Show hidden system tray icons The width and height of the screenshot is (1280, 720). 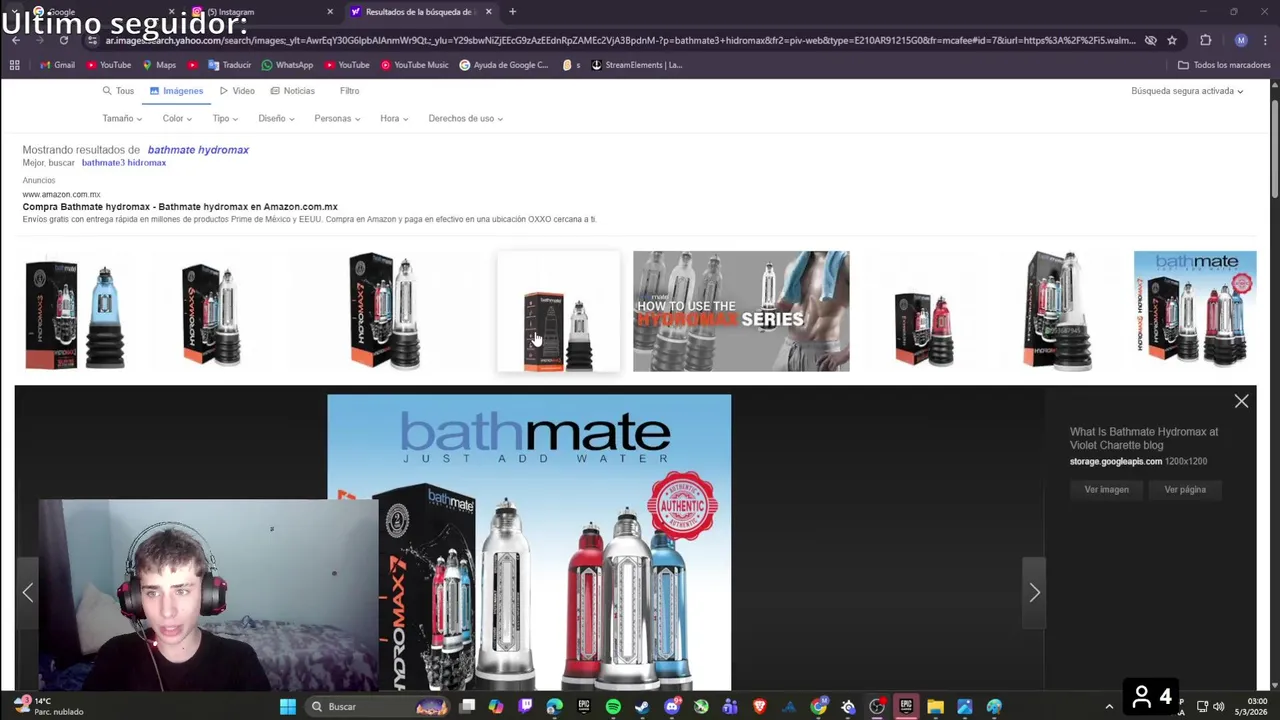pyautogui.click(x=1109, y=707)
